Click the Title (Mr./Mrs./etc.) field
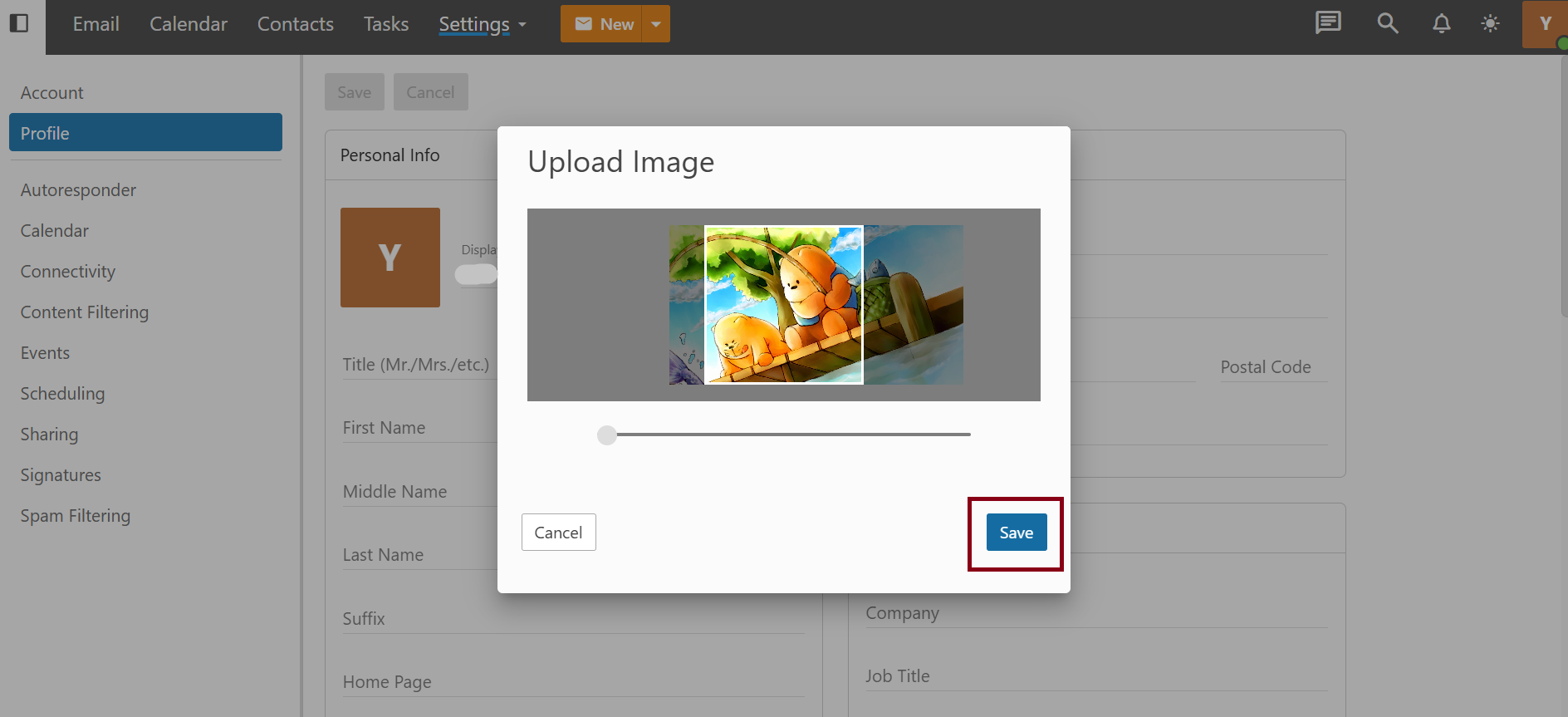This screenshot has width=1568, height=717. [x=419, y=365]
